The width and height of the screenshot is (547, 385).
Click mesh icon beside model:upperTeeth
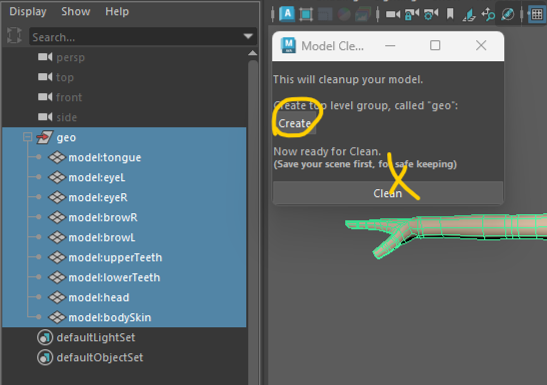(57, 257)
